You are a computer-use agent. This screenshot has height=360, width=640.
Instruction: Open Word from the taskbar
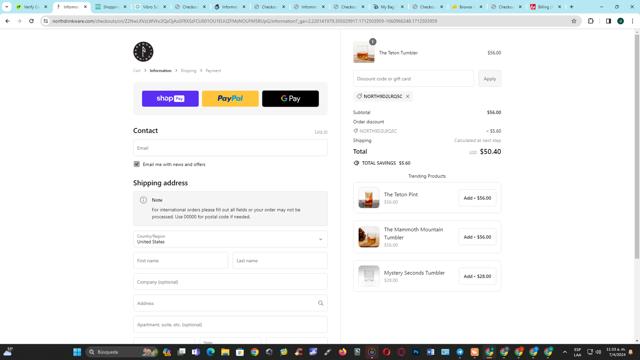[x=431, y=352]
